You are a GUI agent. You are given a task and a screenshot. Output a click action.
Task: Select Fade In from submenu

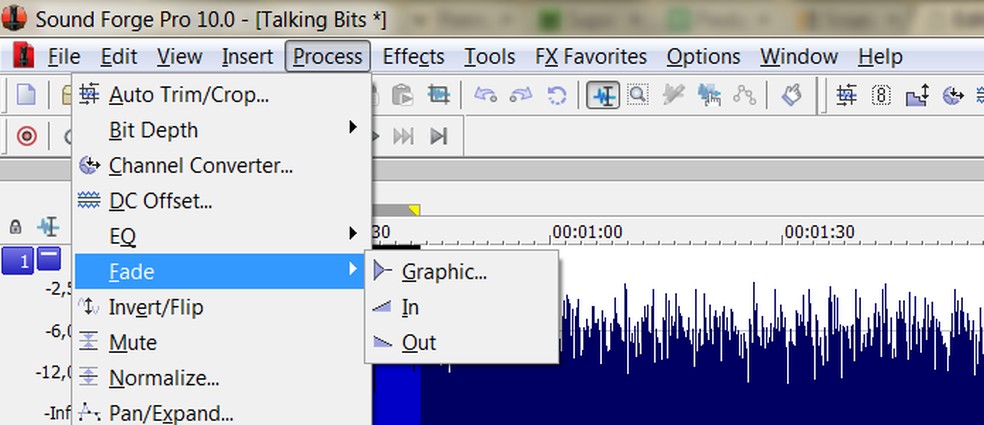[461, 307]
